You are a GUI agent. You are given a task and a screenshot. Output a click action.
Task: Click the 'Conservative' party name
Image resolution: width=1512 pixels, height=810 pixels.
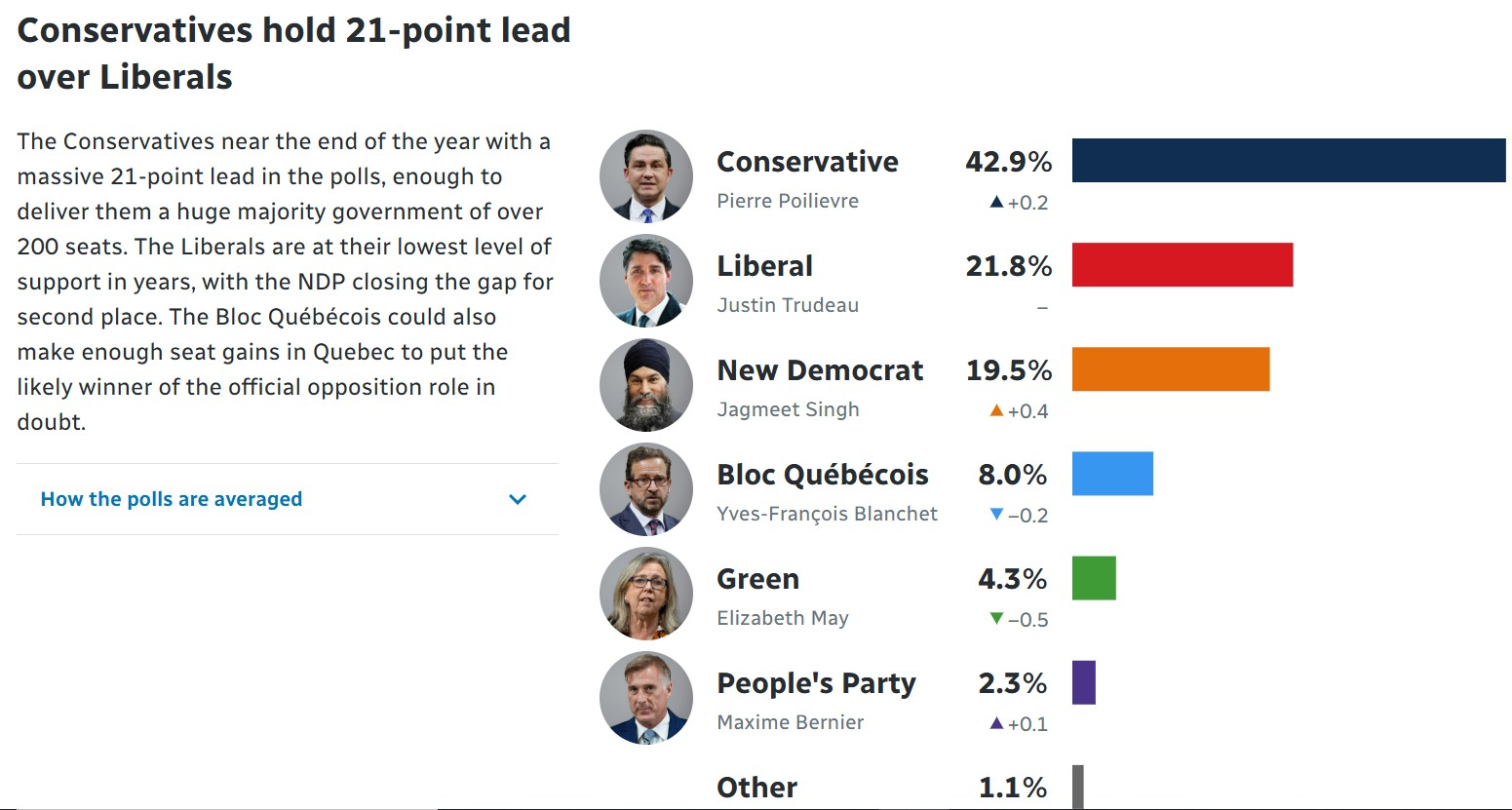click(807, 162)
